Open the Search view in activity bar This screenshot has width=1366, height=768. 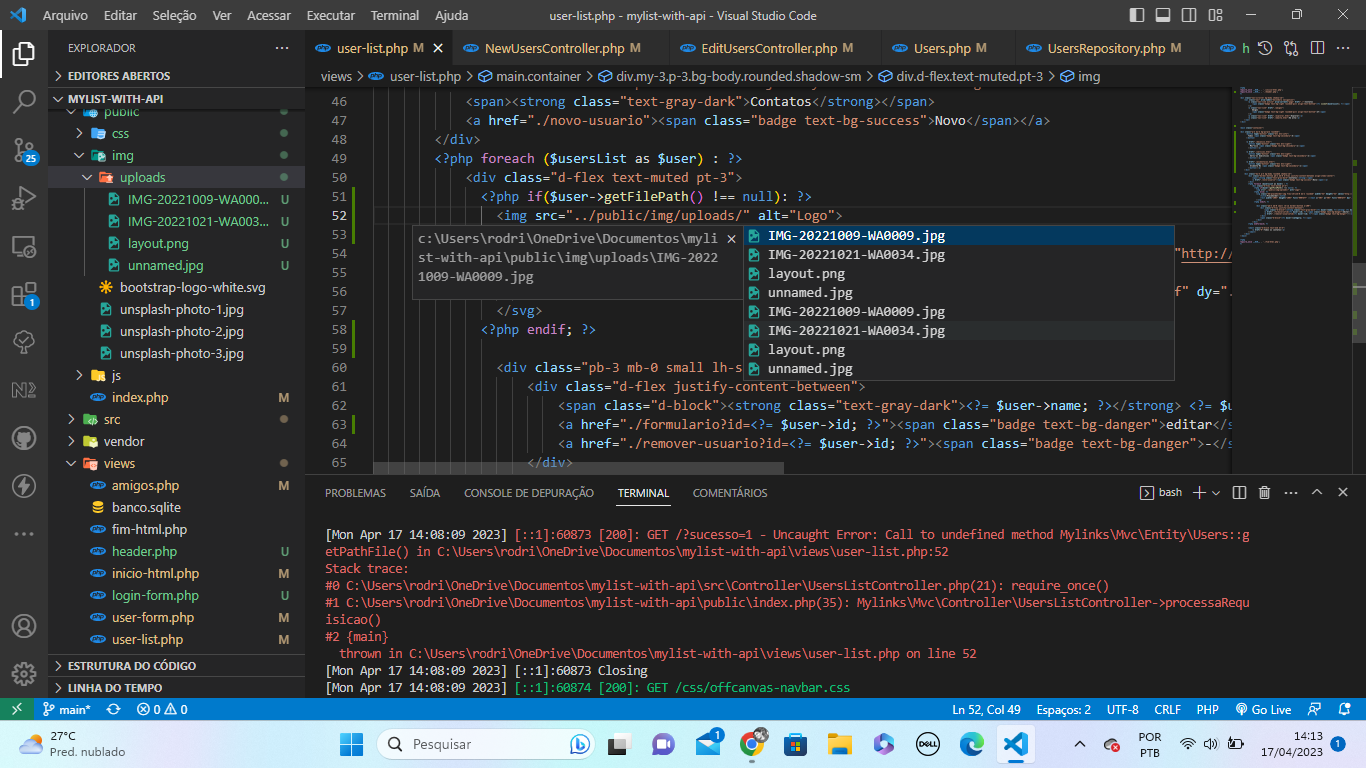[x=24, y=101]
